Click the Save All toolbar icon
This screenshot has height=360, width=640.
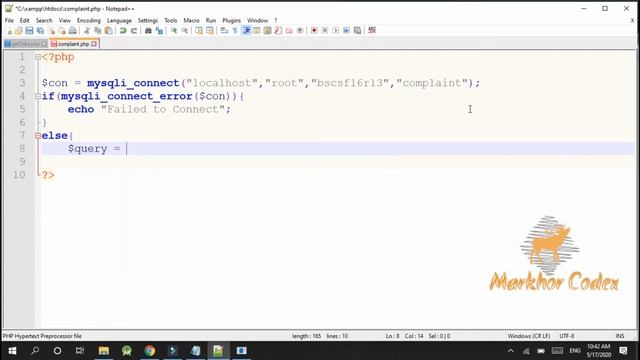(40, 31)
